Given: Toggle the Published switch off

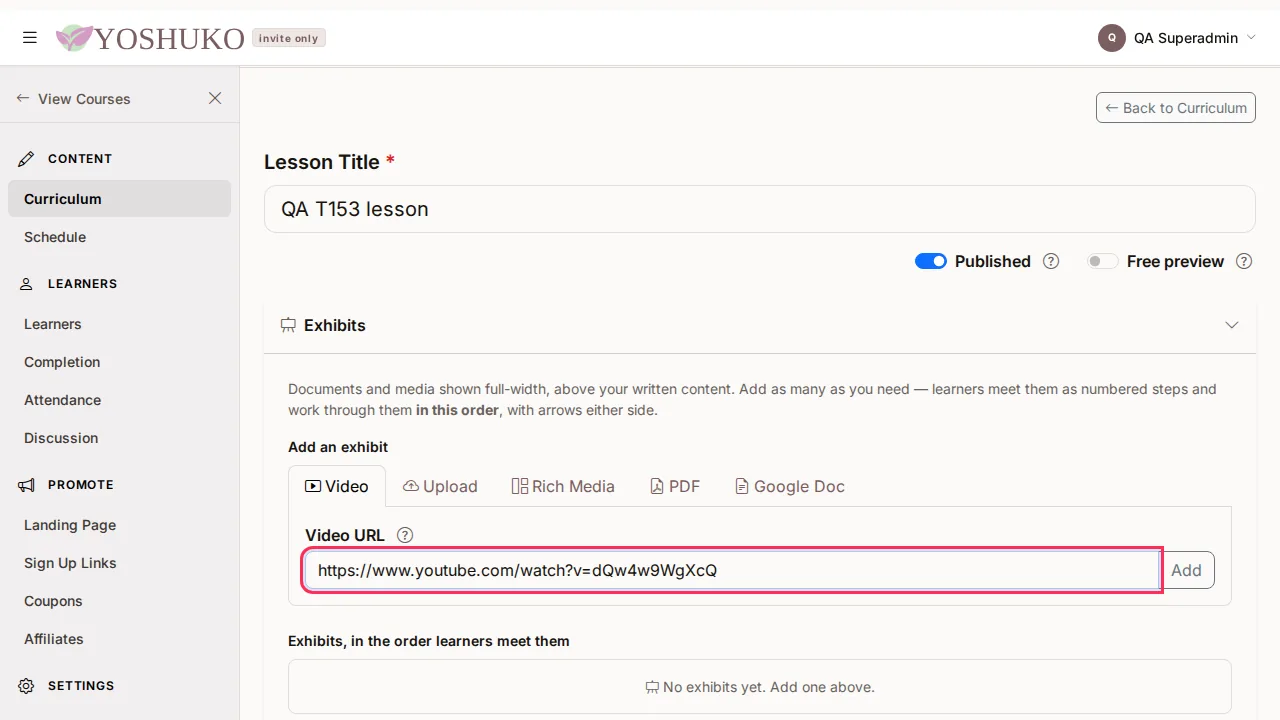Looking at the screenshot, I should [x=931, y=261].
